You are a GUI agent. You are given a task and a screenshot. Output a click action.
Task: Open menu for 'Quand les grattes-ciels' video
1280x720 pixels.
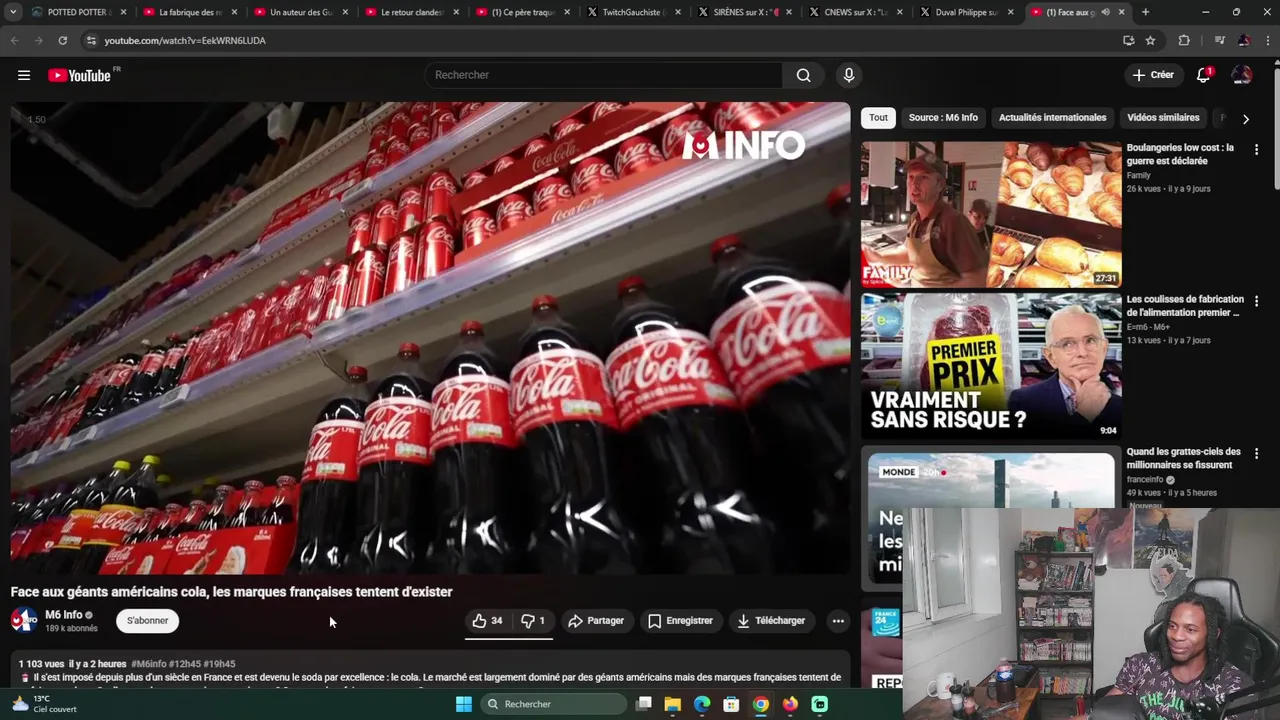[x=1256, y=453]
